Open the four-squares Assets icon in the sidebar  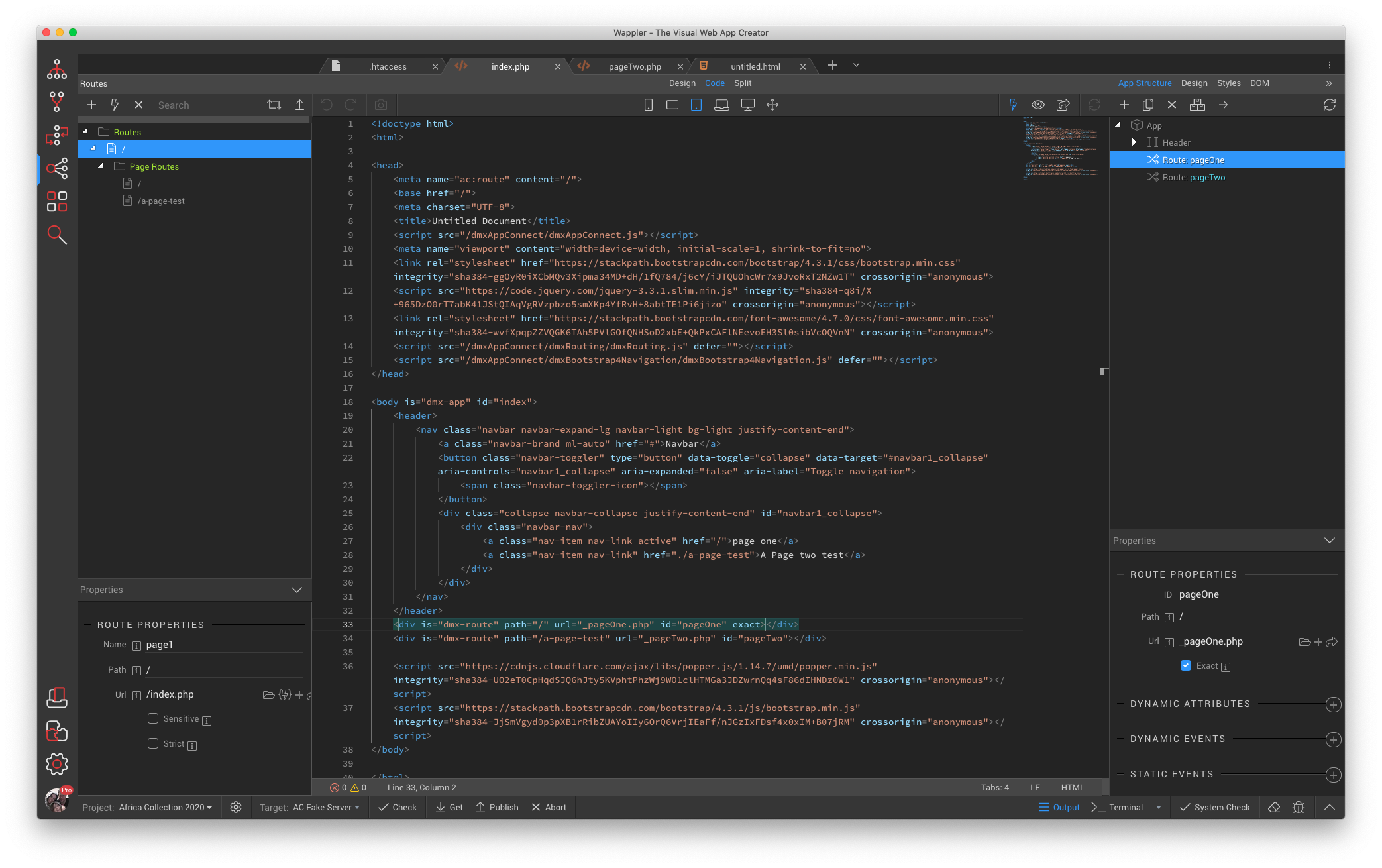point(57,201)
